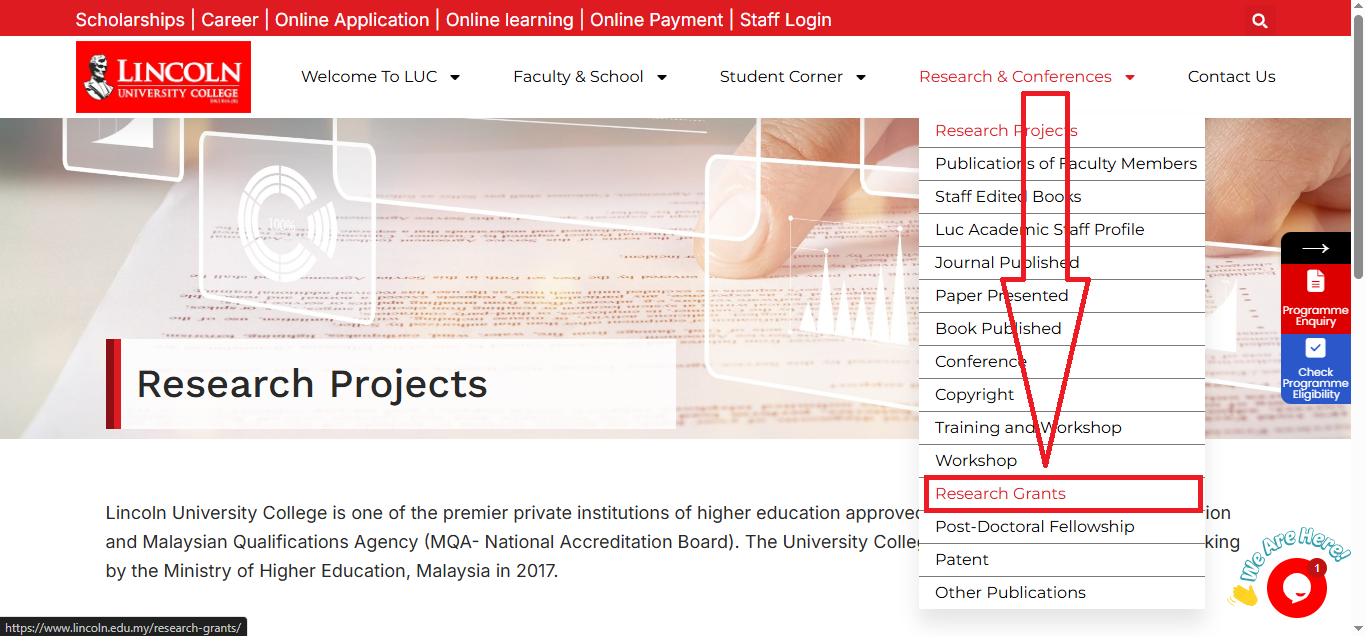Click the arrow icon on side panel
Screen dimensions: 1366x636
(1316, 248)
